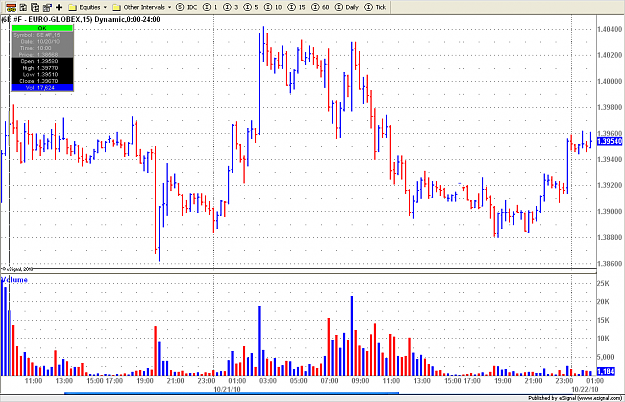Open the Other Intervals dropdown
The width and height of the screenshot is (625, 402).
pos(142,7)
